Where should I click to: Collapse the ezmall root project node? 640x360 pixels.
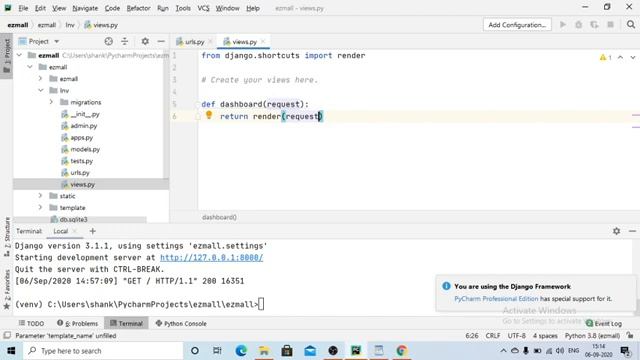pos(19,55)
